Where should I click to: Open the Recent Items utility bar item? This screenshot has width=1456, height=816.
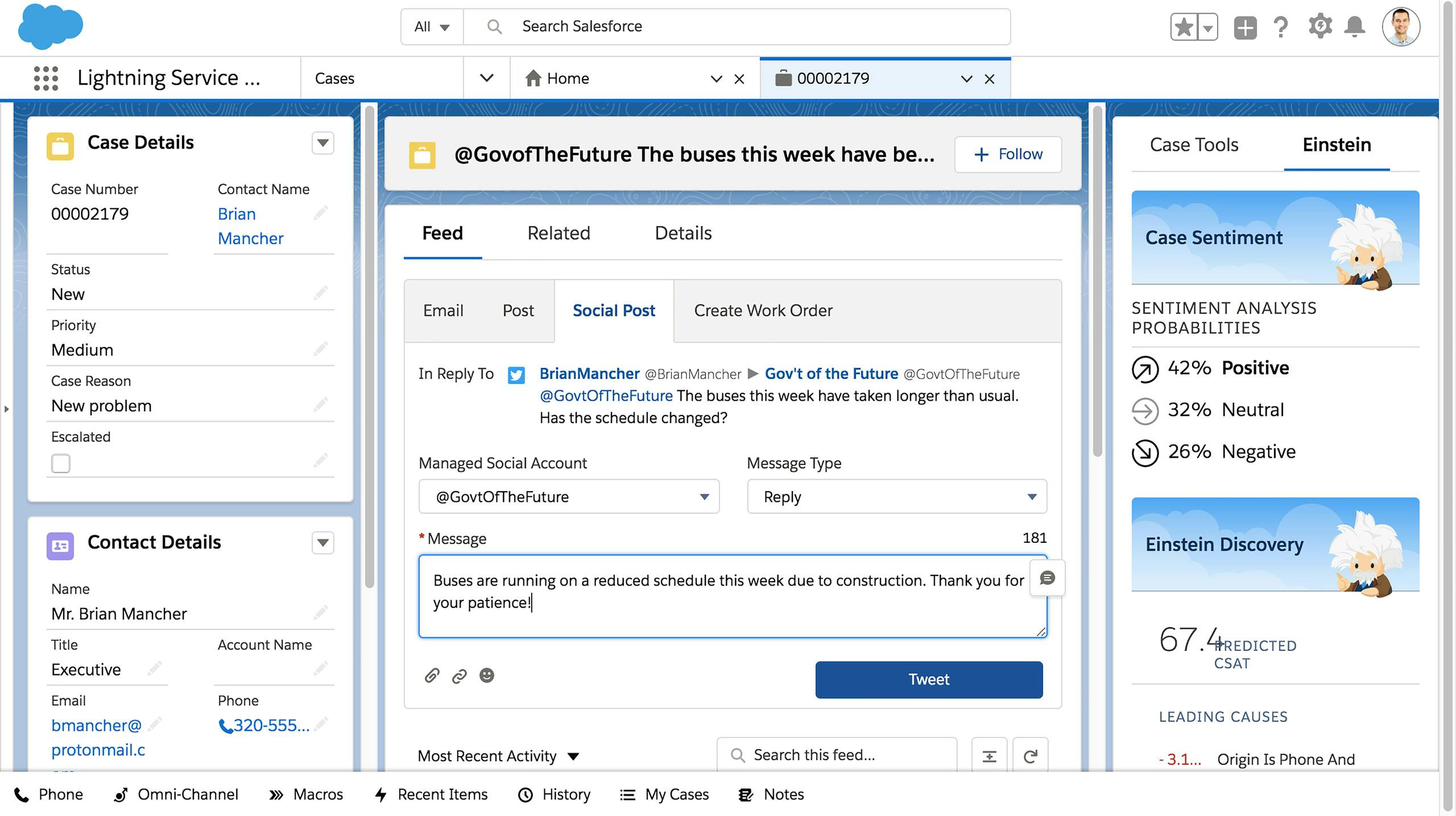[431, 794]
